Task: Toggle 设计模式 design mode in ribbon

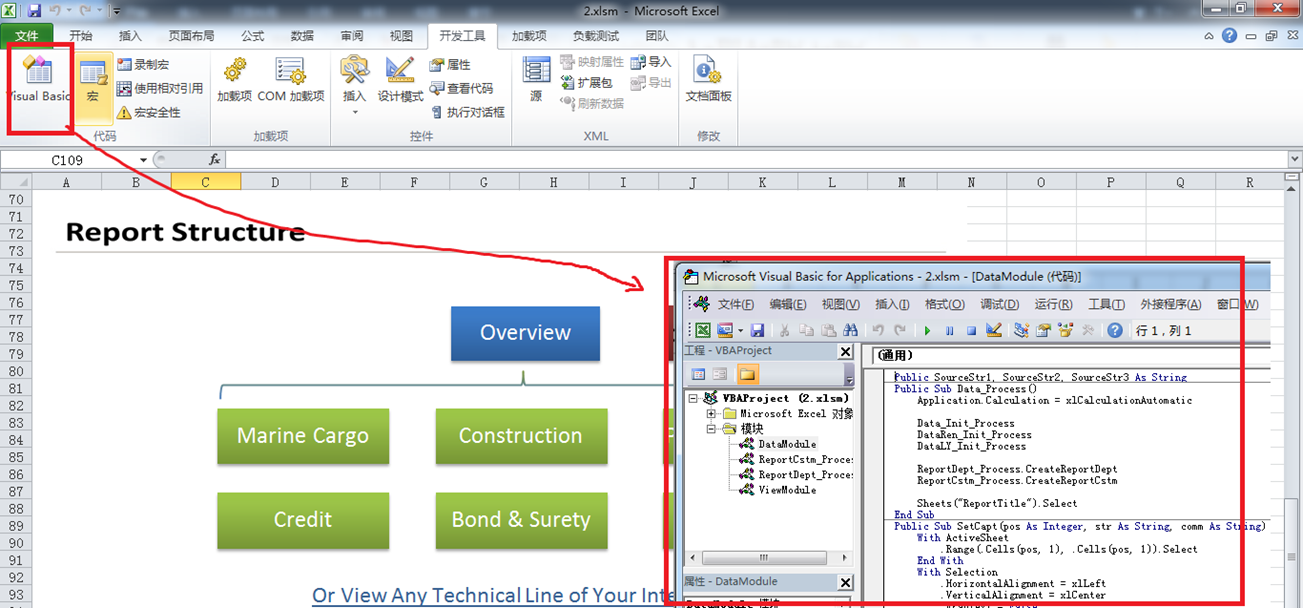Action: click(x=400, y=80)
